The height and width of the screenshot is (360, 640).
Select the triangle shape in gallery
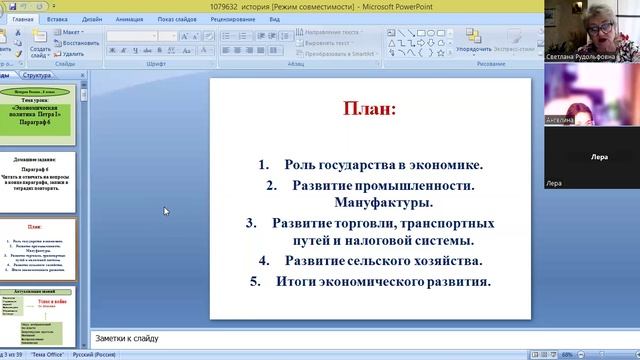[x=391, y=43]
